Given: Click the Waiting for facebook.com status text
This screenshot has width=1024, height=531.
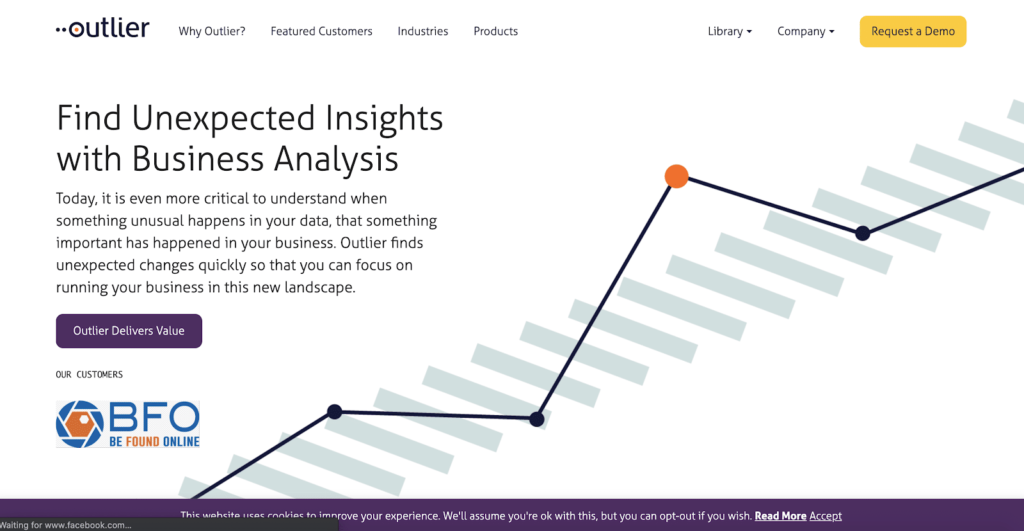Looking at the screenshot, I should 66,525.
